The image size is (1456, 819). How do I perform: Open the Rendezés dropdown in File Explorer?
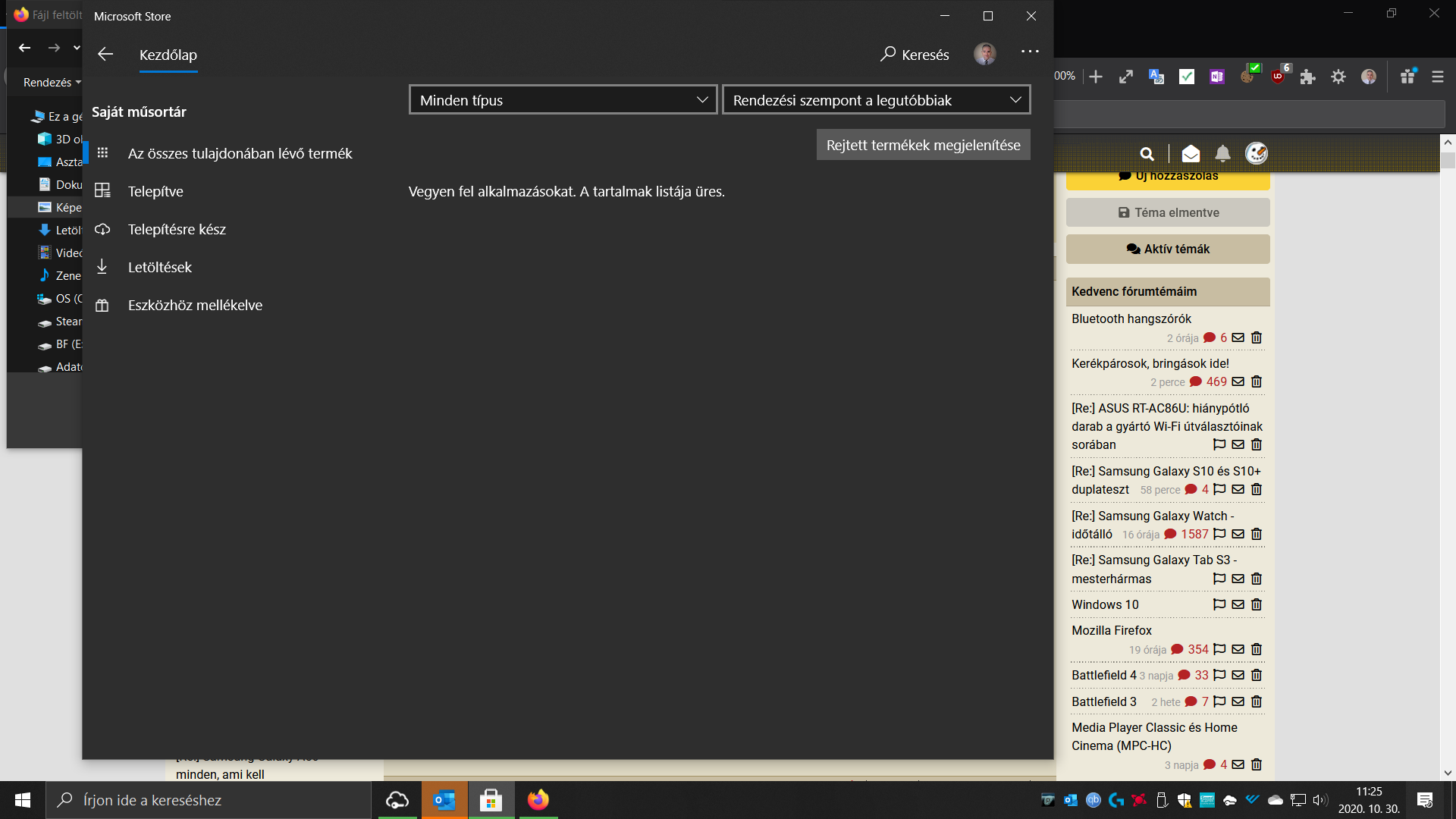click(52, 82)
